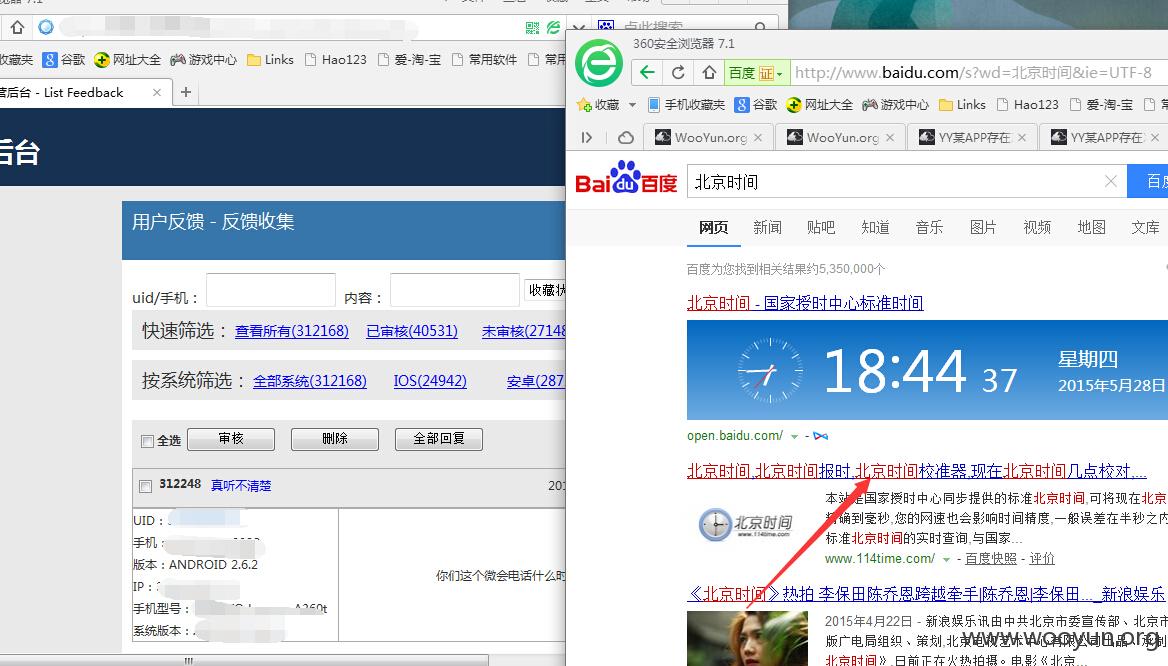Close the second WooYun.org tab
Image resolution: width=1168 pixels, height=666 pixels.
tap(890, 138)
